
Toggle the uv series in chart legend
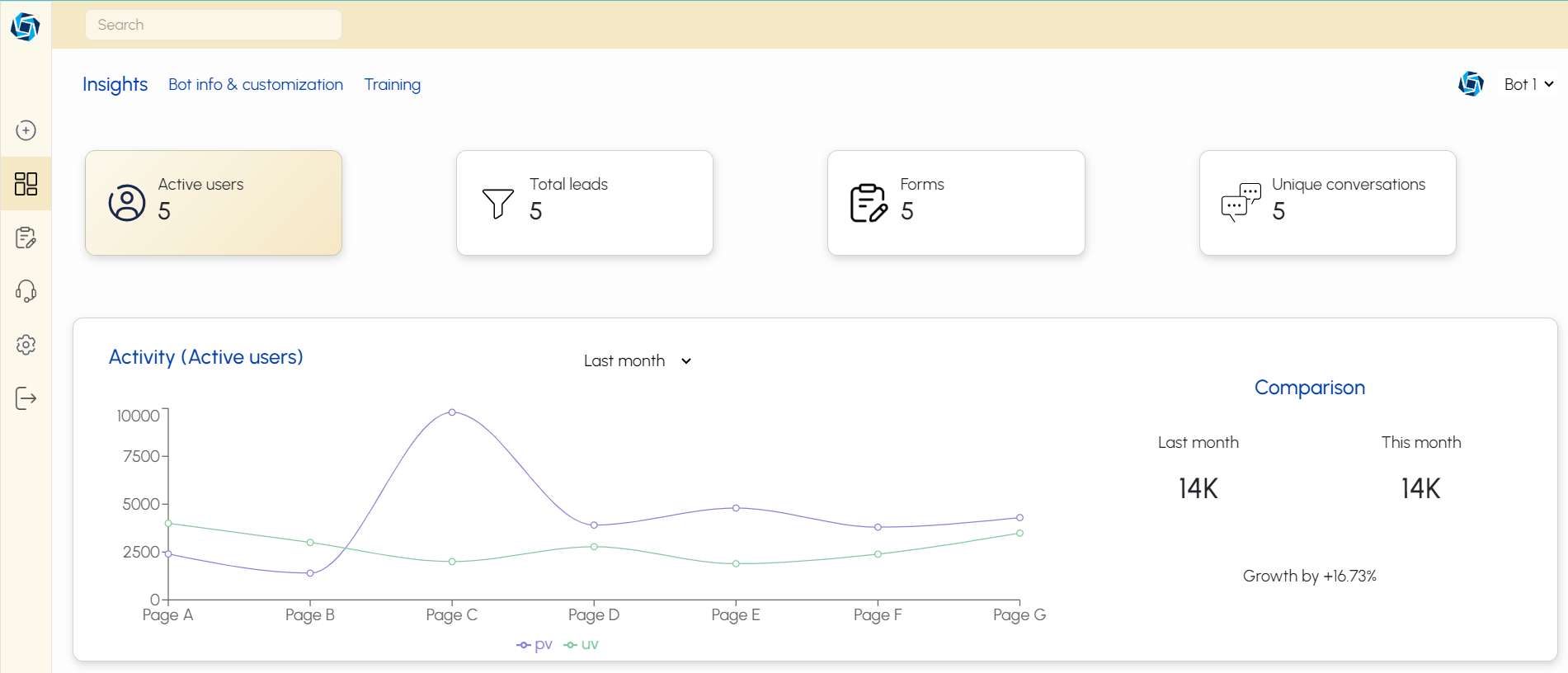click(582, 645)
